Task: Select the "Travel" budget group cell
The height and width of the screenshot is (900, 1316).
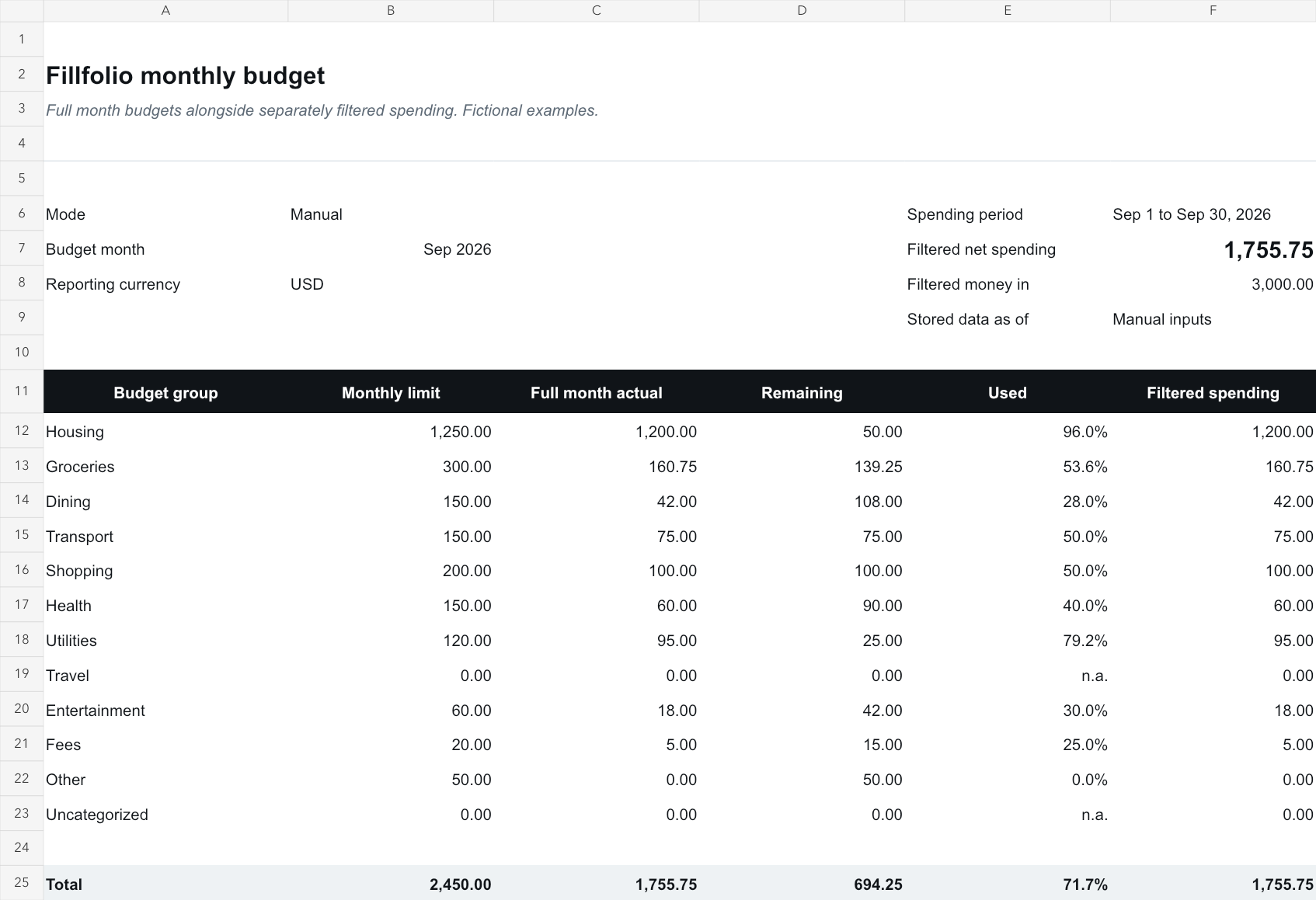Action: click(68, 676)
